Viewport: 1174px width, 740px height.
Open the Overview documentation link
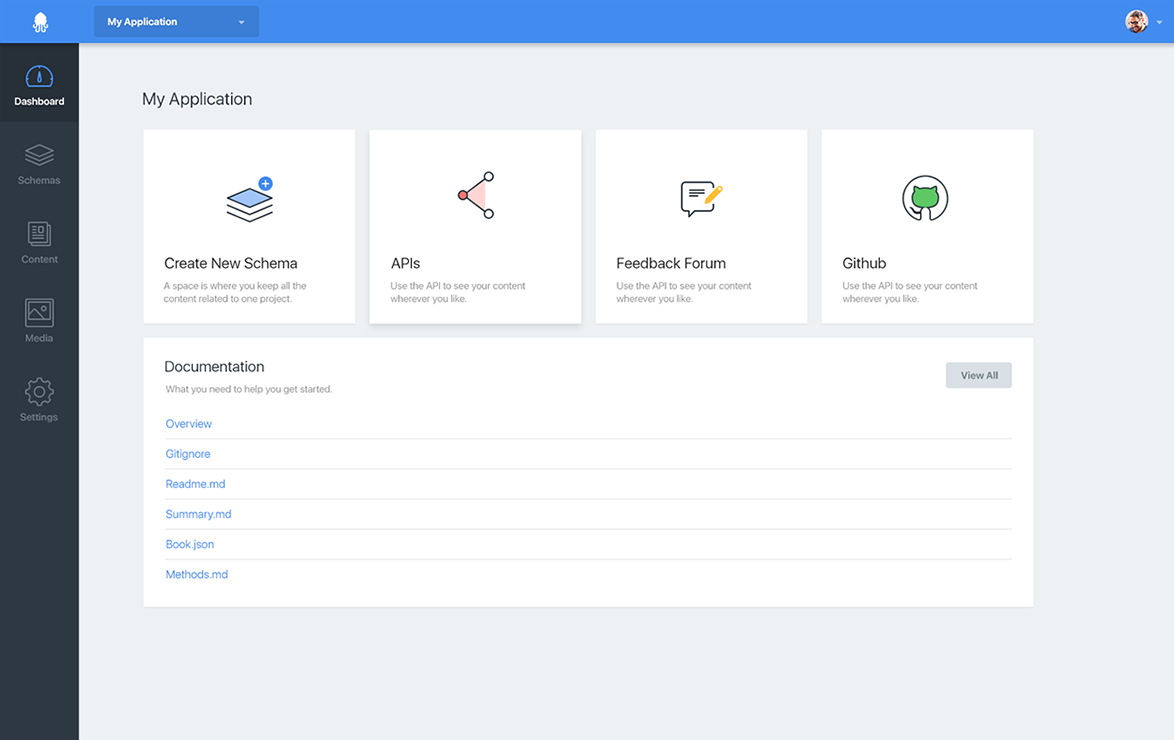(189, 424)
